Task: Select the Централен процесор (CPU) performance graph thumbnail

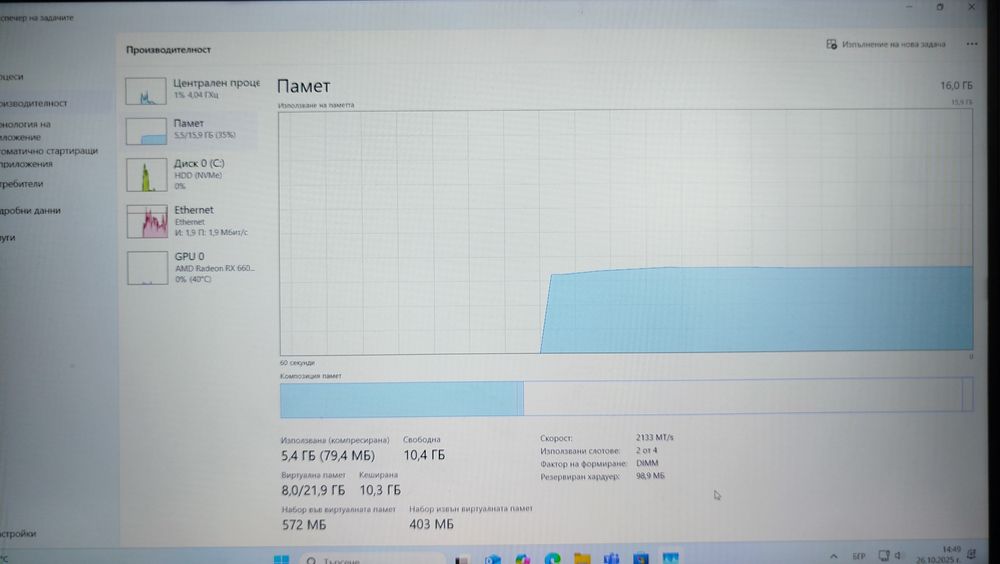Action: tap(146, 91)
